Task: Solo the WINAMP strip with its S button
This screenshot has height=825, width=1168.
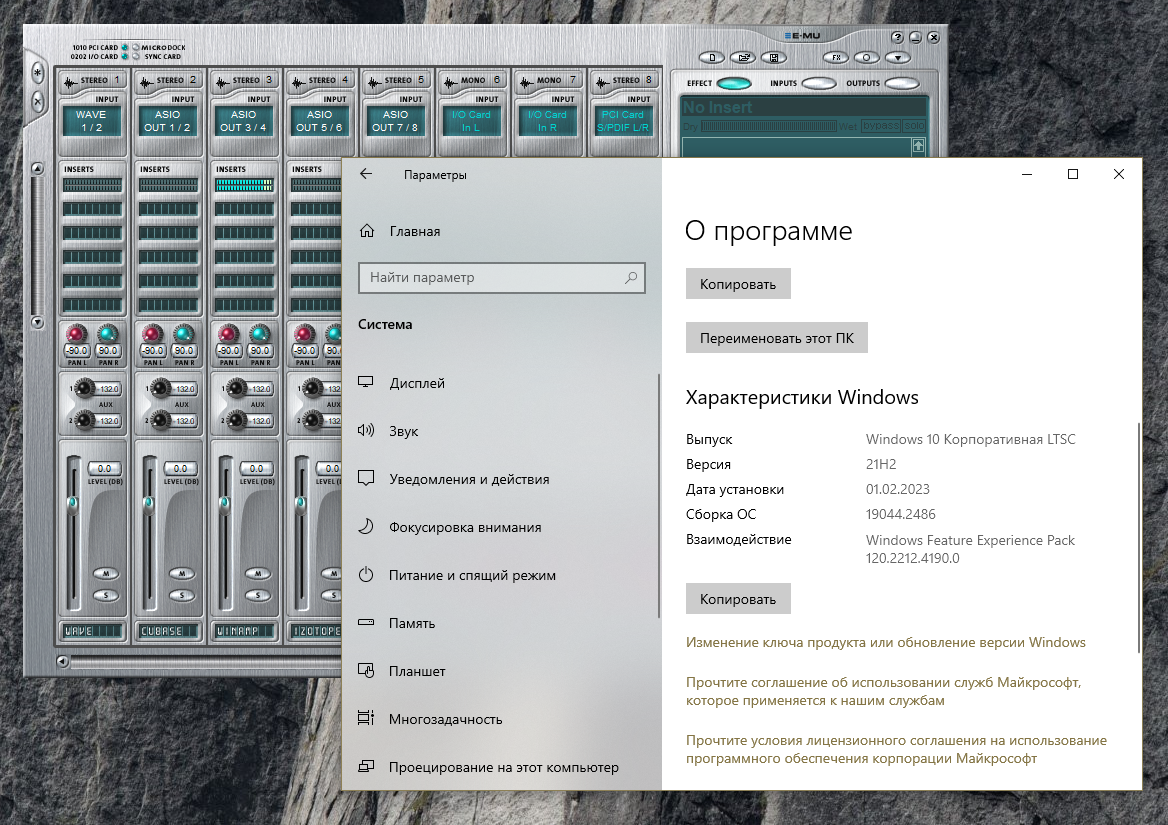Action: tap(258, 595)
